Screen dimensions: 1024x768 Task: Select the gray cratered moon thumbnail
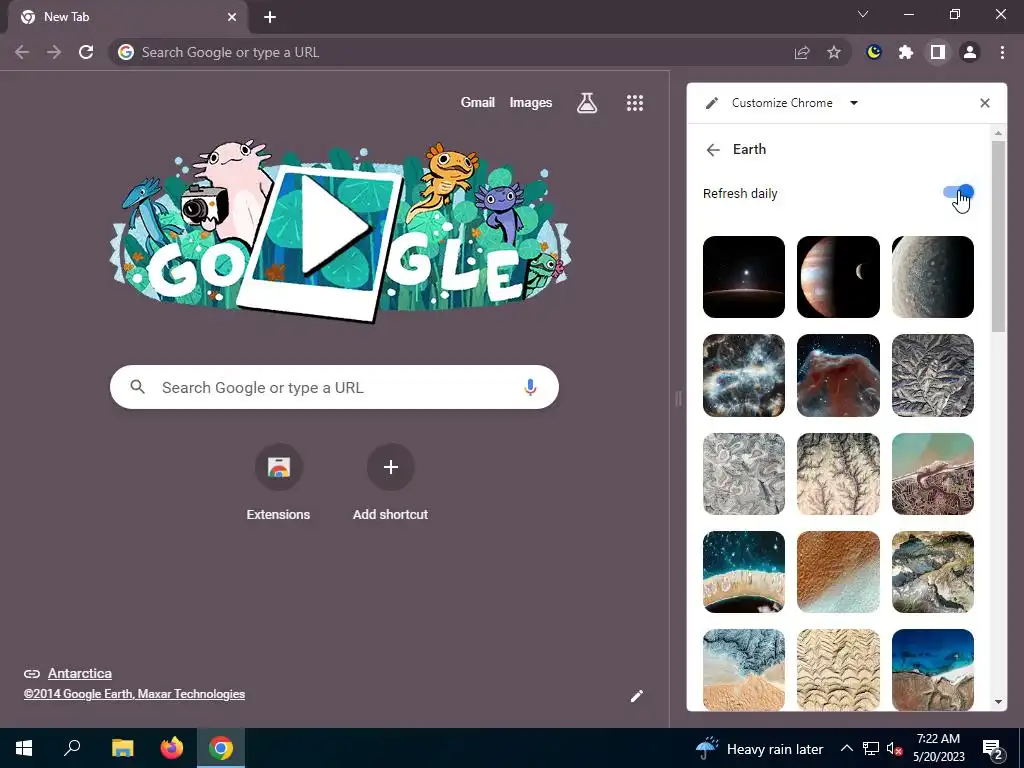[x=933, y=277]
